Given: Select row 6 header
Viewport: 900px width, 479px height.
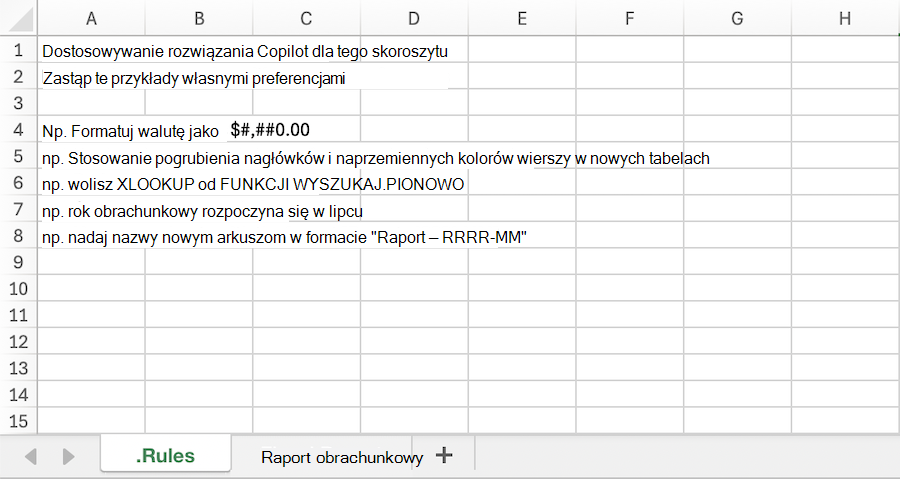Looking at the screenshot, I should (x=18, y=182).
